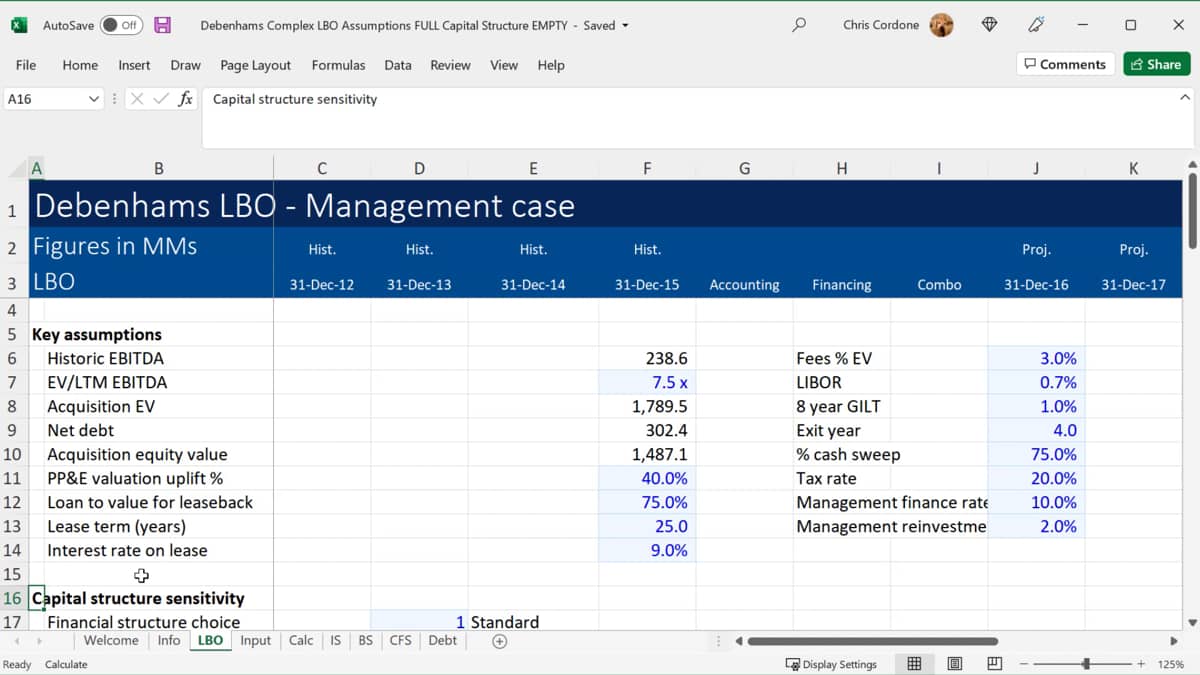The width and height of the screenshot is (1200, 675).
Task: Click the vertical scrollbar thumb
Action: (x=1191, y=210)
